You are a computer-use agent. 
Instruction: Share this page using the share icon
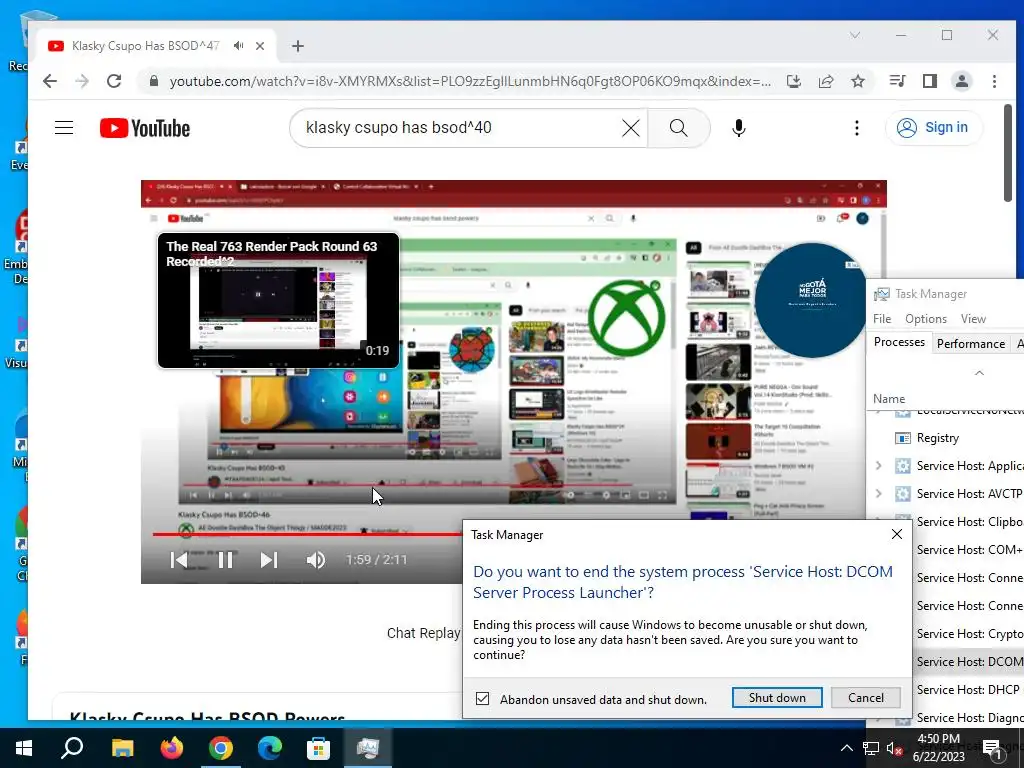point(825,81)
